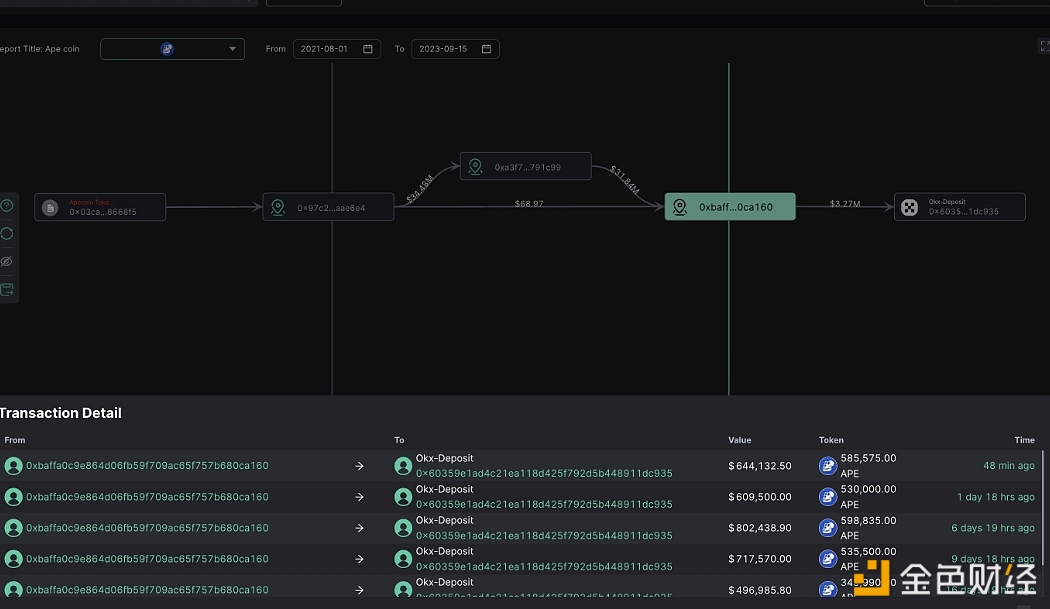Select the 0xa3f7...791c99 address node
This screenshot has width=1050, height=609.
pos(526,166)
